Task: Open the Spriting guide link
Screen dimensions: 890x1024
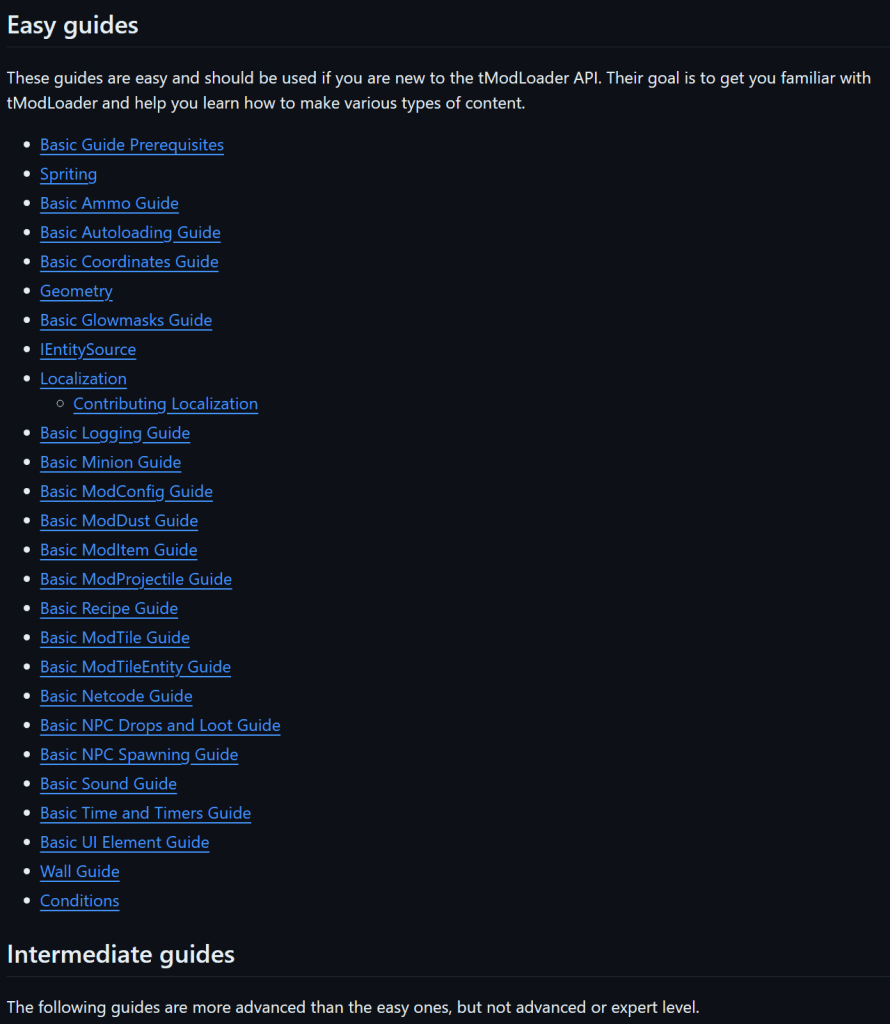Action: click(68, 174)
